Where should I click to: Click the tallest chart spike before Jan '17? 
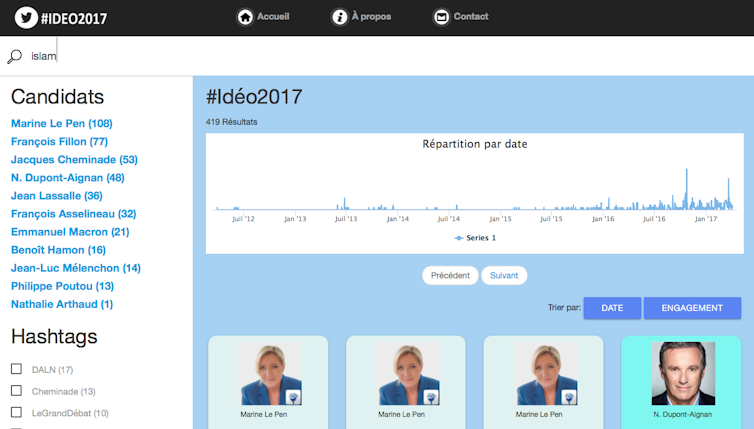(x=687, y=189)
